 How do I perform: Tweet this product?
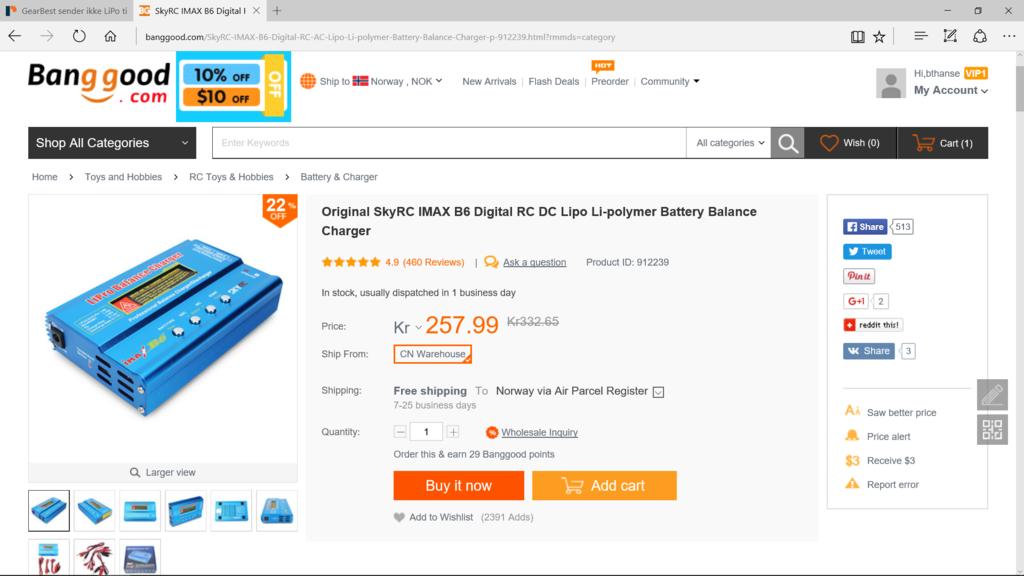coord(867,251)
